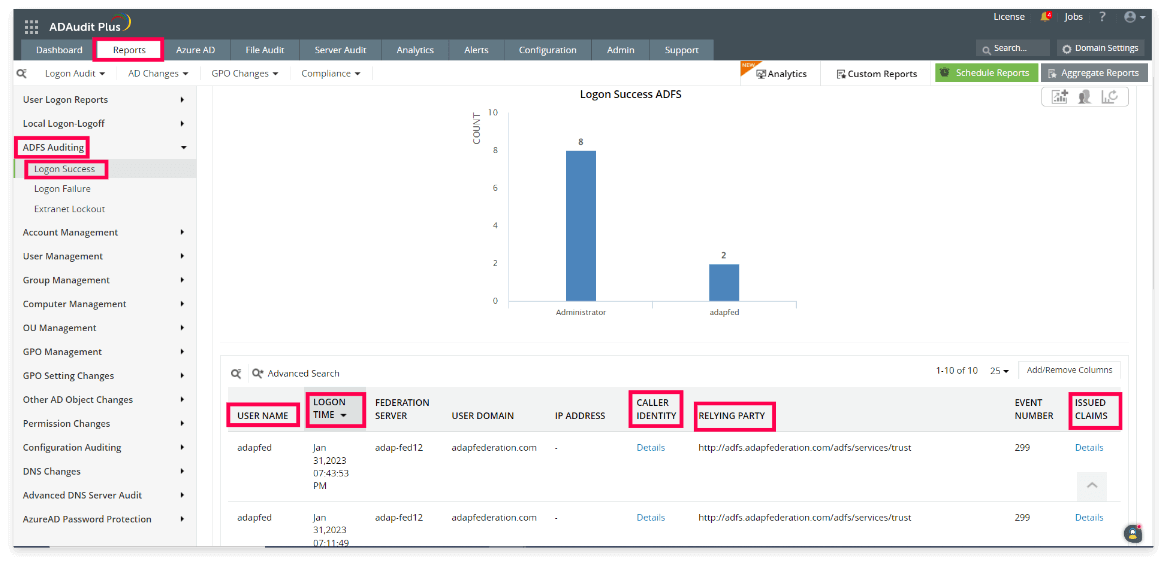The image size is (1168, 566).
Task: Open the Compliance dropdown
Action: point(331,74)
